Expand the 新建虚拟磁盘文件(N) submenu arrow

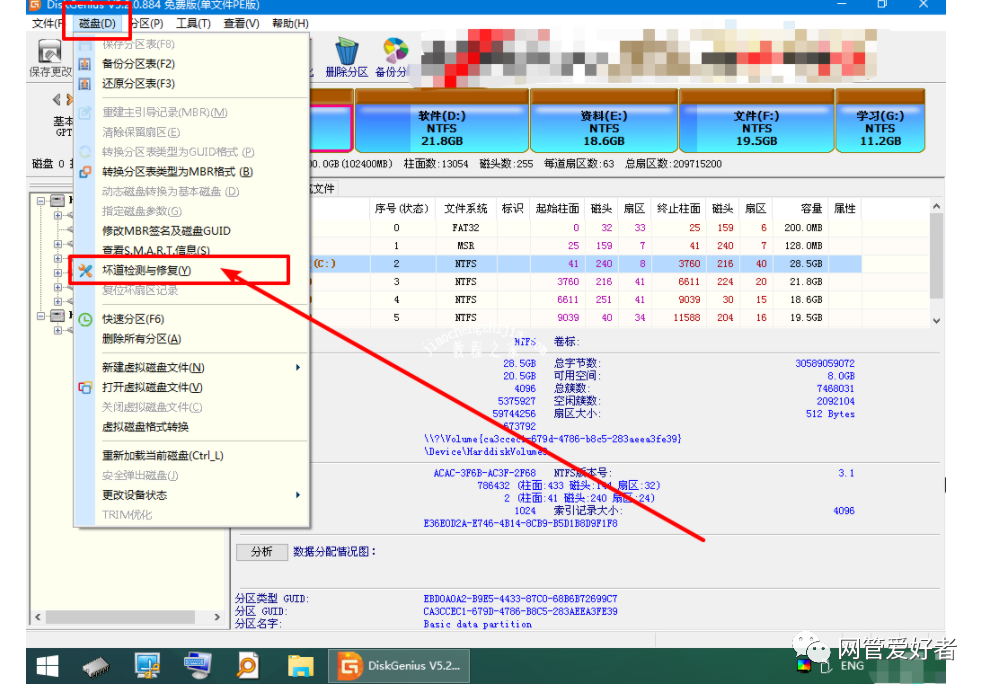(298, 367)
